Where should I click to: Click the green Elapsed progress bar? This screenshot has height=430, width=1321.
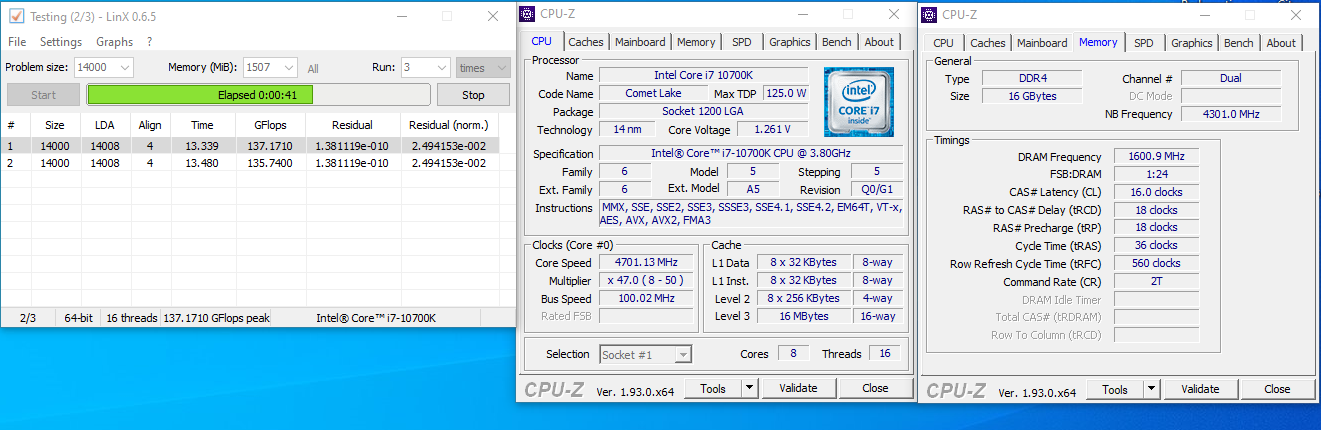pos(258,95)
